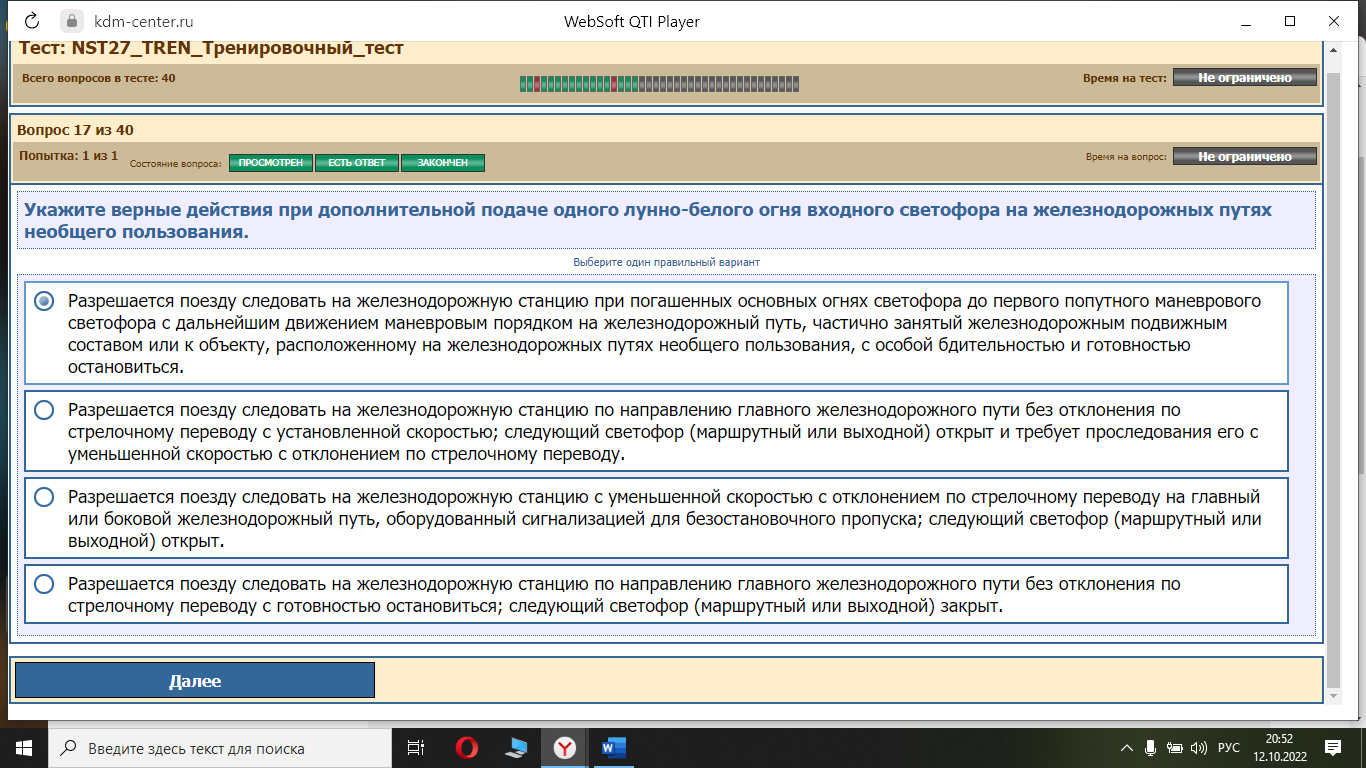Close the WebSoft QTI Player window
Screen dimensions: 1366x768
pyautogui.click(x=1336, y=21)
